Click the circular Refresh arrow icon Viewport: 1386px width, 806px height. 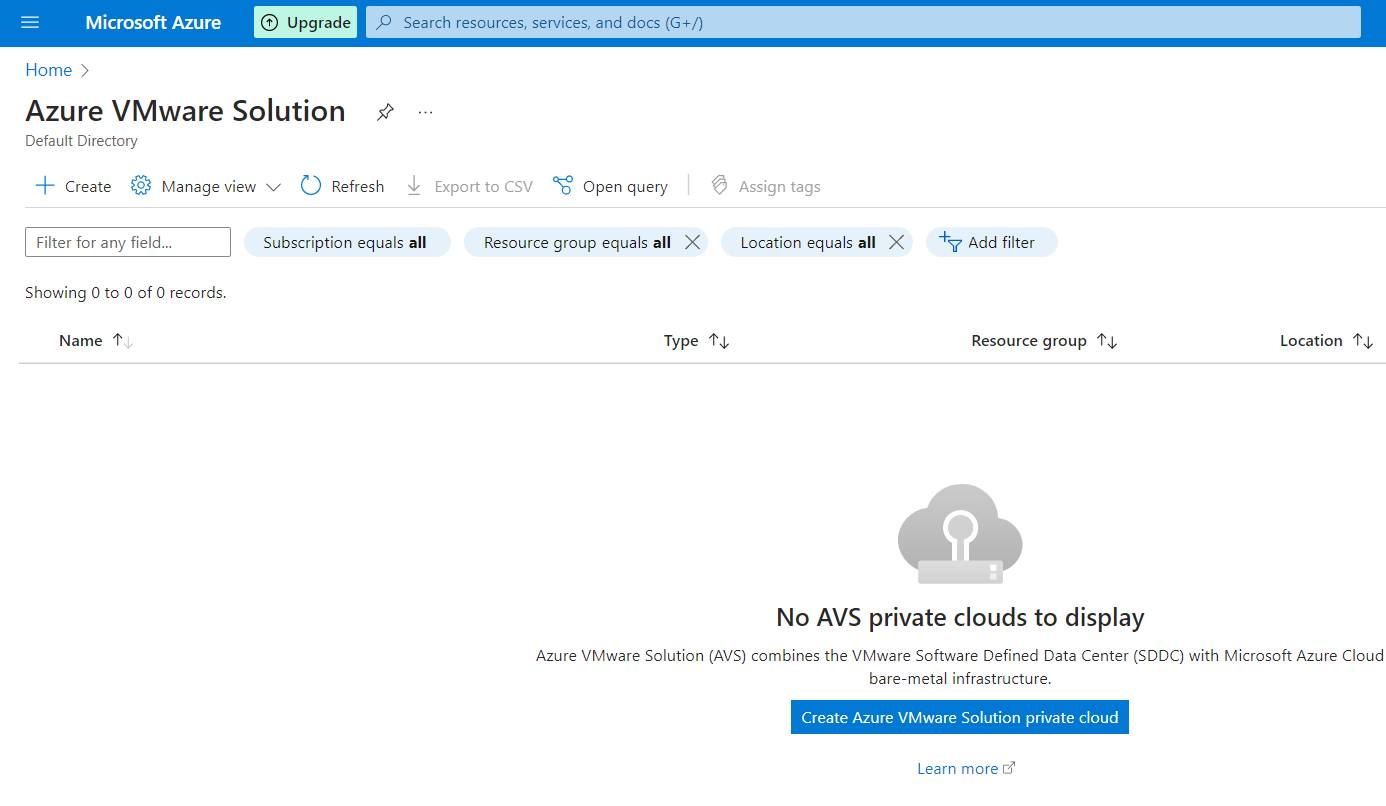[311, 186]
